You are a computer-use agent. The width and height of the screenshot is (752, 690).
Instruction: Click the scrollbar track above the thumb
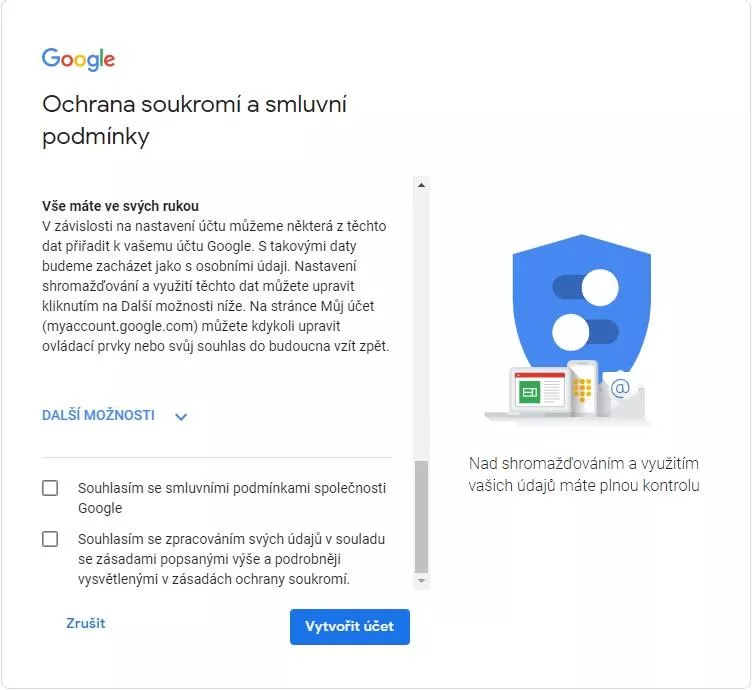[x=421, y=326]
